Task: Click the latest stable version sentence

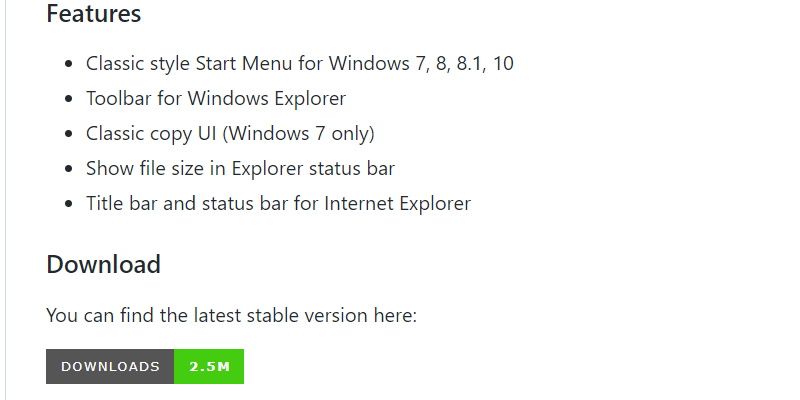Action: coord(232,315)
